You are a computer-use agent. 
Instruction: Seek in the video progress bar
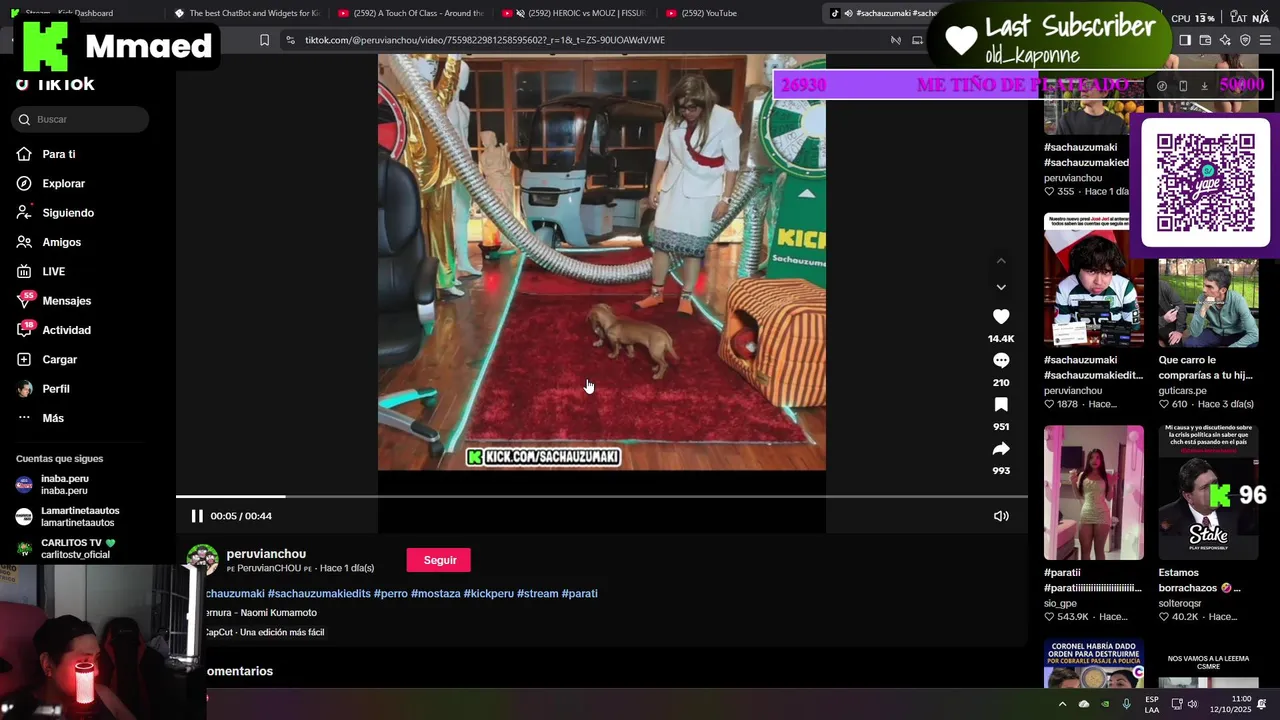pyautogui.click(x=602, y=496)
